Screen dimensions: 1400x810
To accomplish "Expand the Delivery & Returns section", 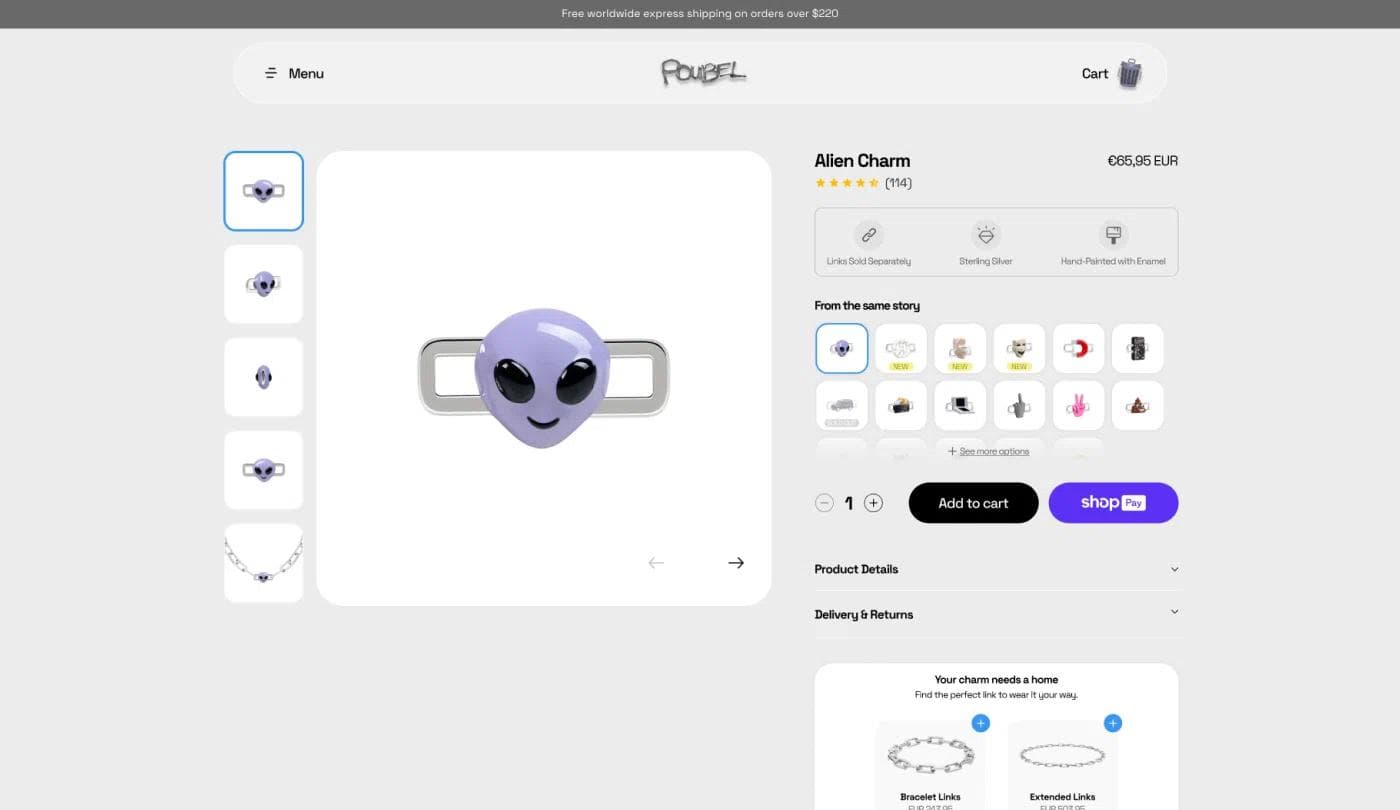I will (x=996, y=614).
